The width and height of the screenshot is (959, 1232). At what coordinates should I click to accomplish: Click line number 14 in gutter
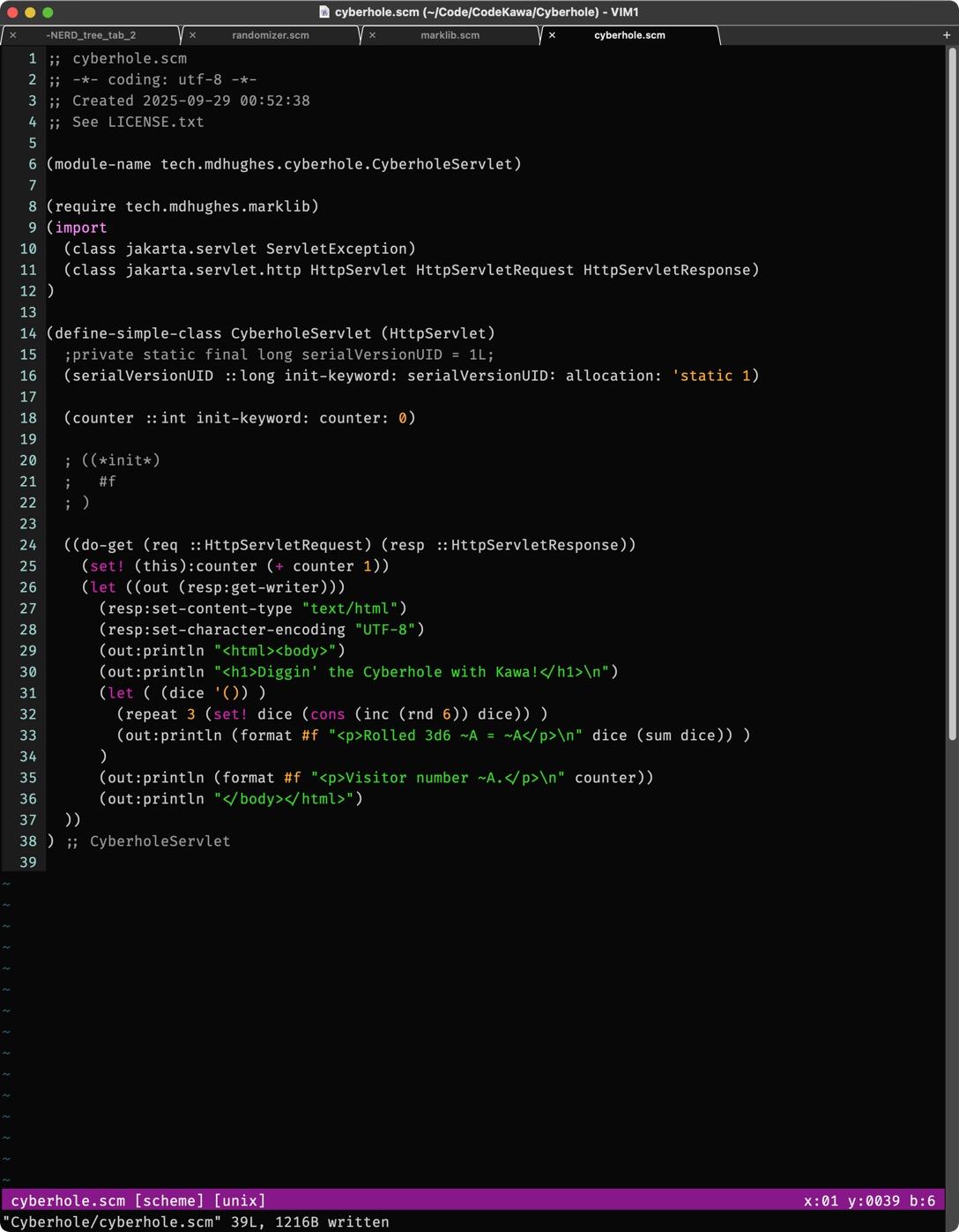click(x=28, y=333)
